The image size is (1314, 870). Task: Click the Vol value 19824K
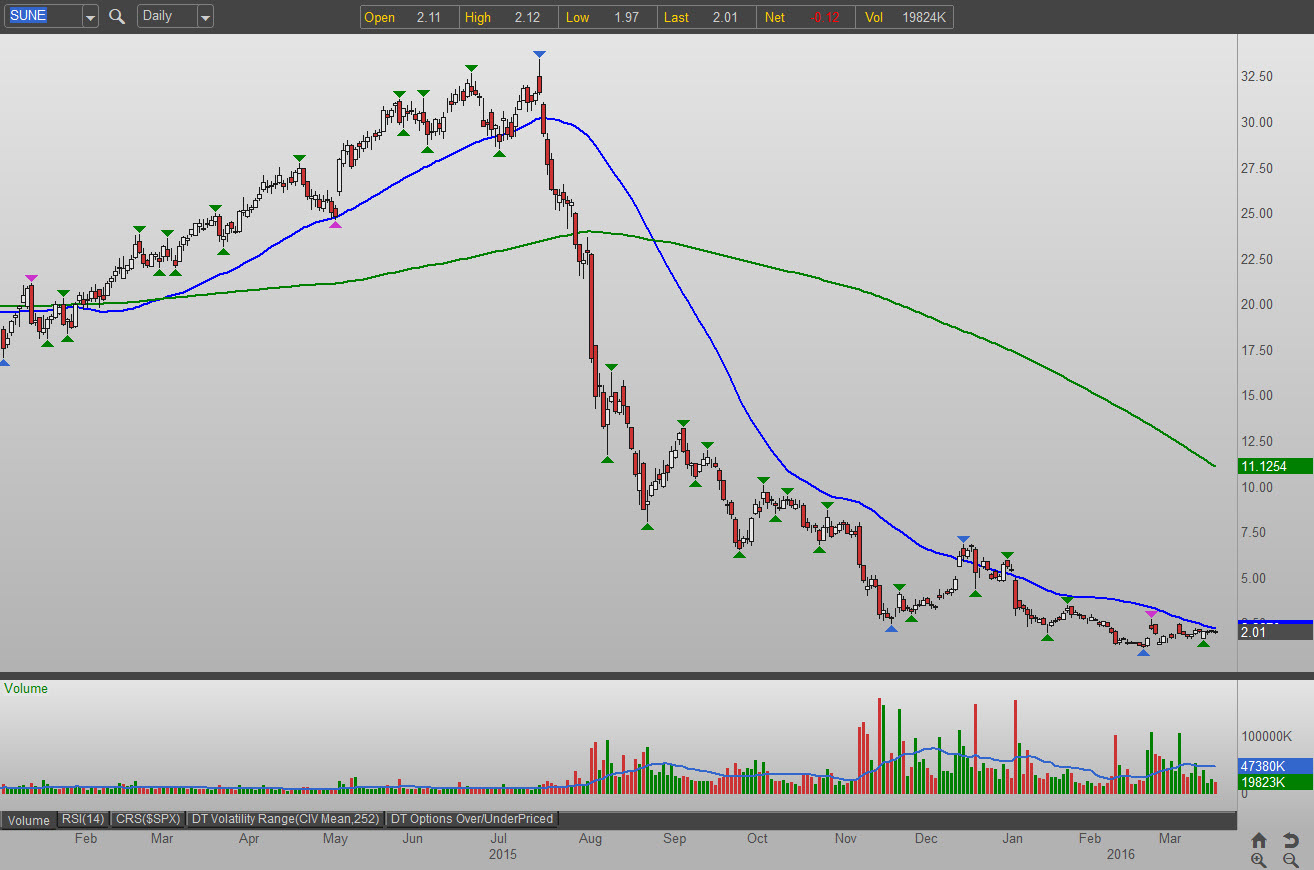click(x=925, y=17)
